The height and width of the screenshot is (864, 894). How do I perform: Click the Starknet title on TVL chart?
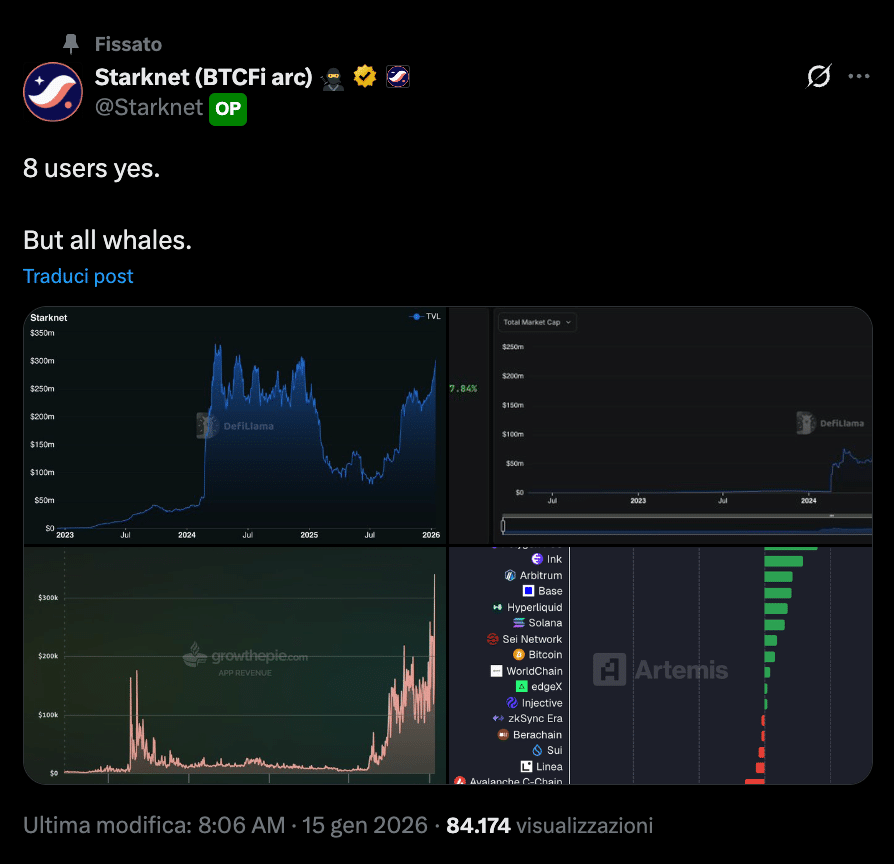[x=48, y=318]
